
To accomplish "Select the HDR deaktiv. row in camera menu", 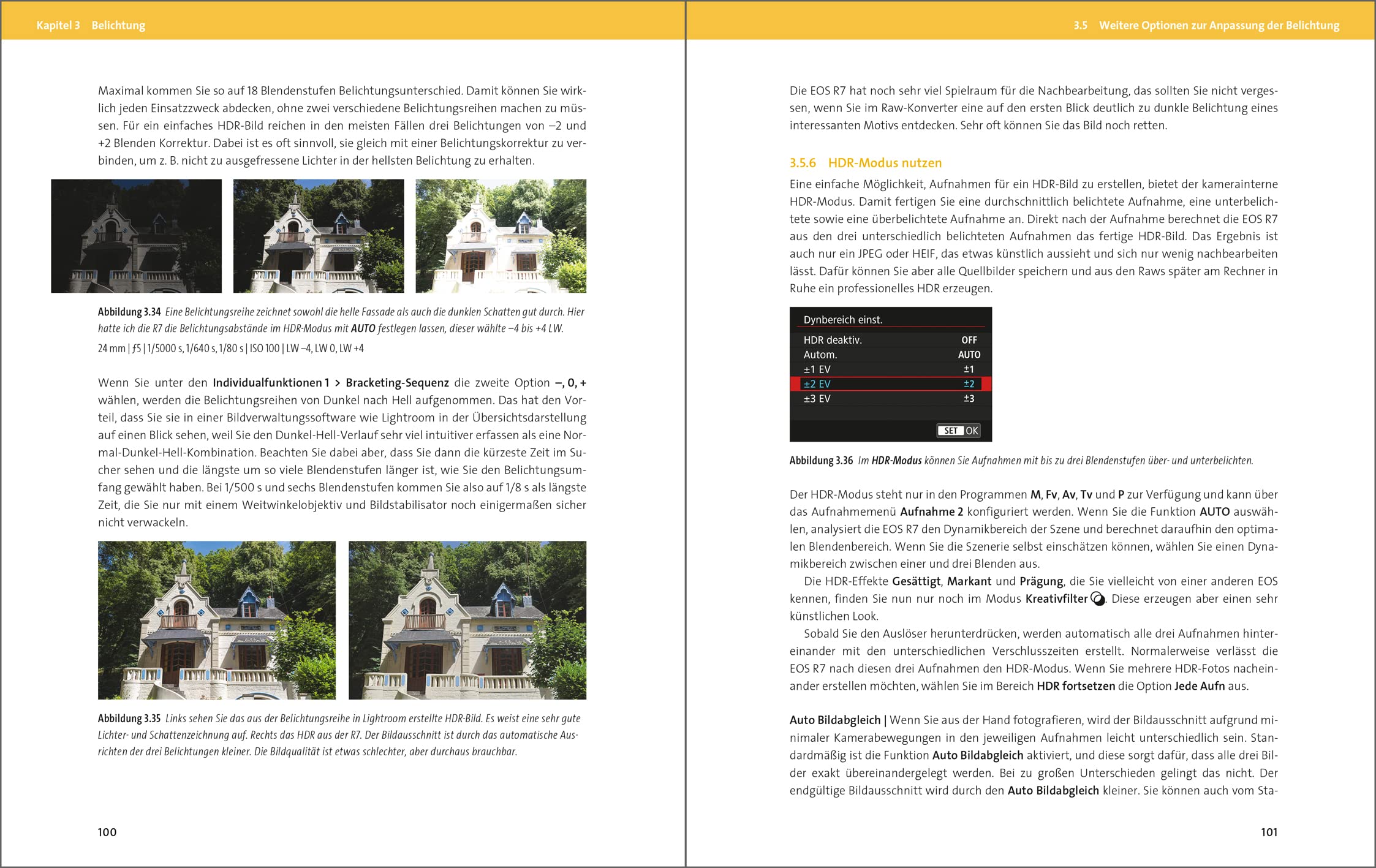I will pos(891,340).
